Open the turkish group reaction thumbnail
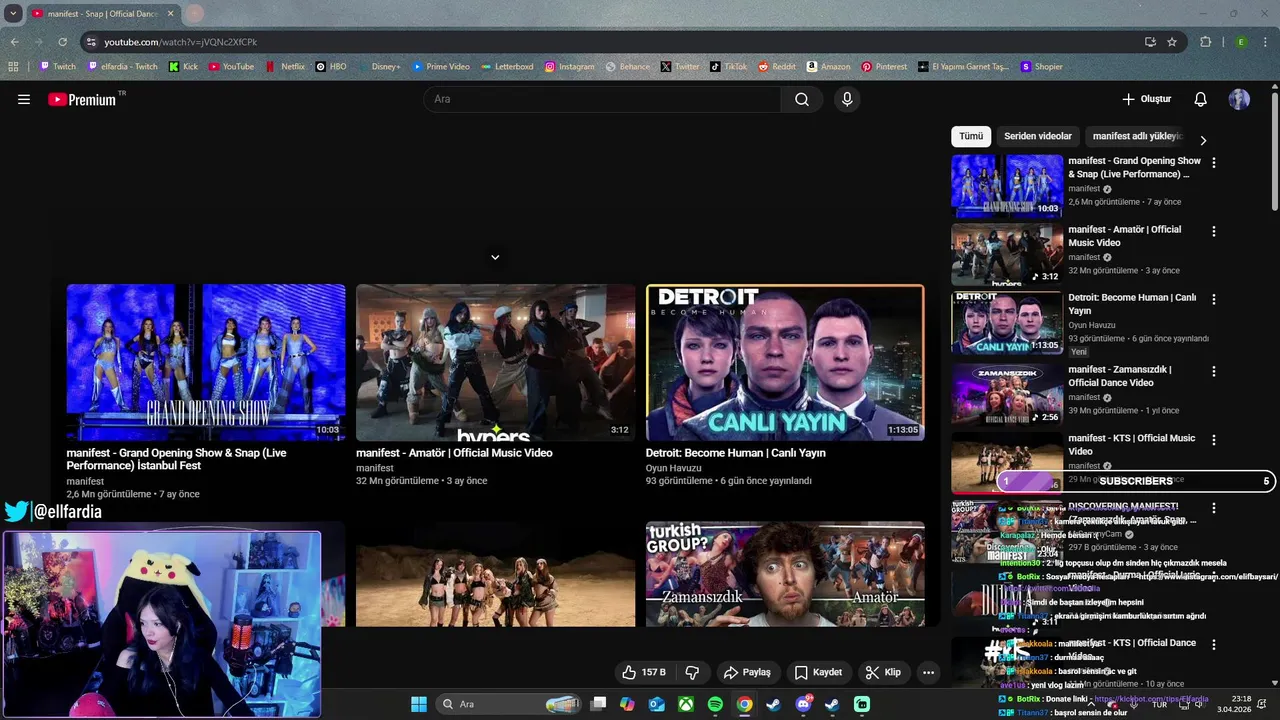 [785, 574]
